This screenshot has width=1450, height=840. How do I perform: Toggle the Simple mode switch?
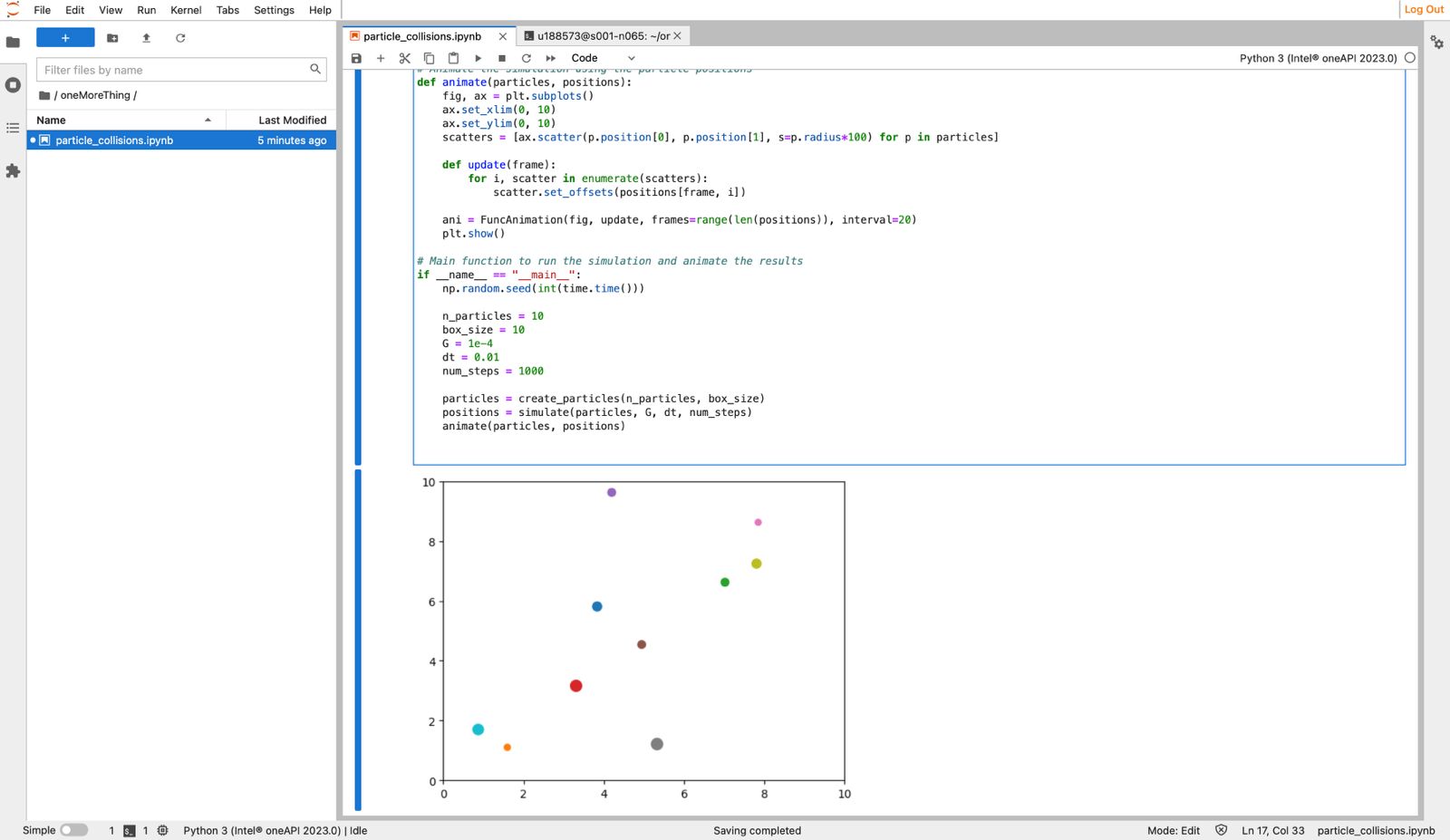[x=74, y=830]
